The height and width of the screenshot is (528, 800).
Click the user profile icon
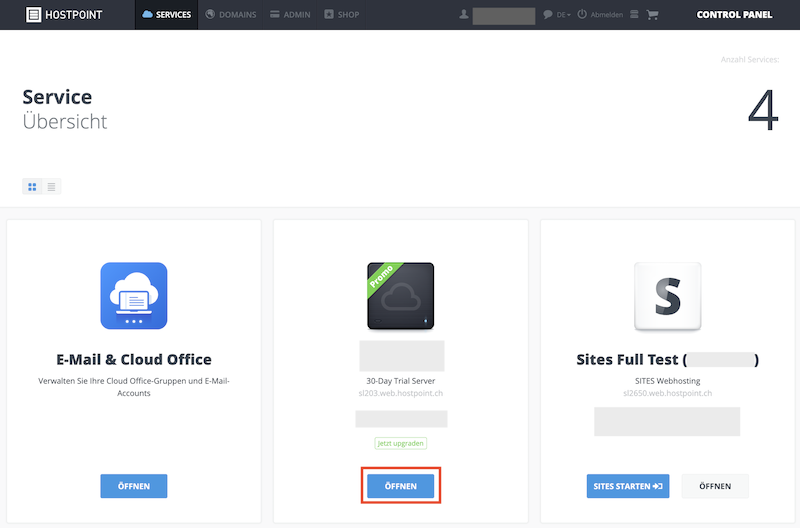coord(463,14)
